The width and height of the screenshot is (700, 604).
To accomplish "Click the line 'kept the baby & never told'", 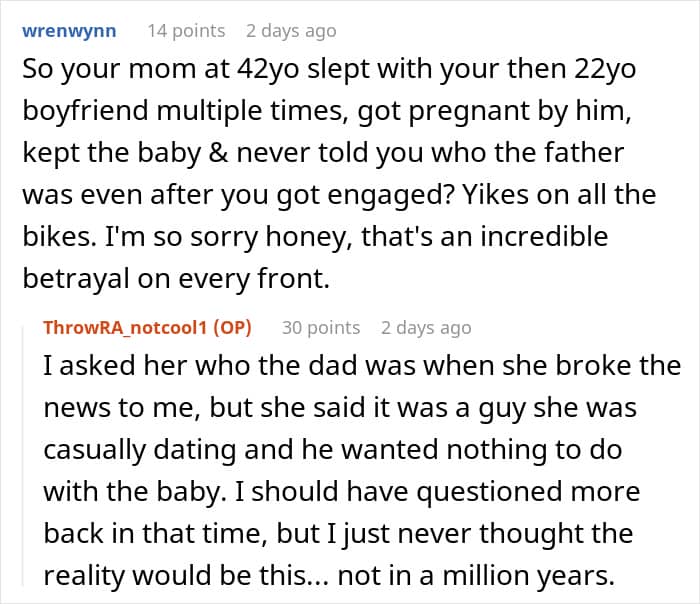I will 323,153.
